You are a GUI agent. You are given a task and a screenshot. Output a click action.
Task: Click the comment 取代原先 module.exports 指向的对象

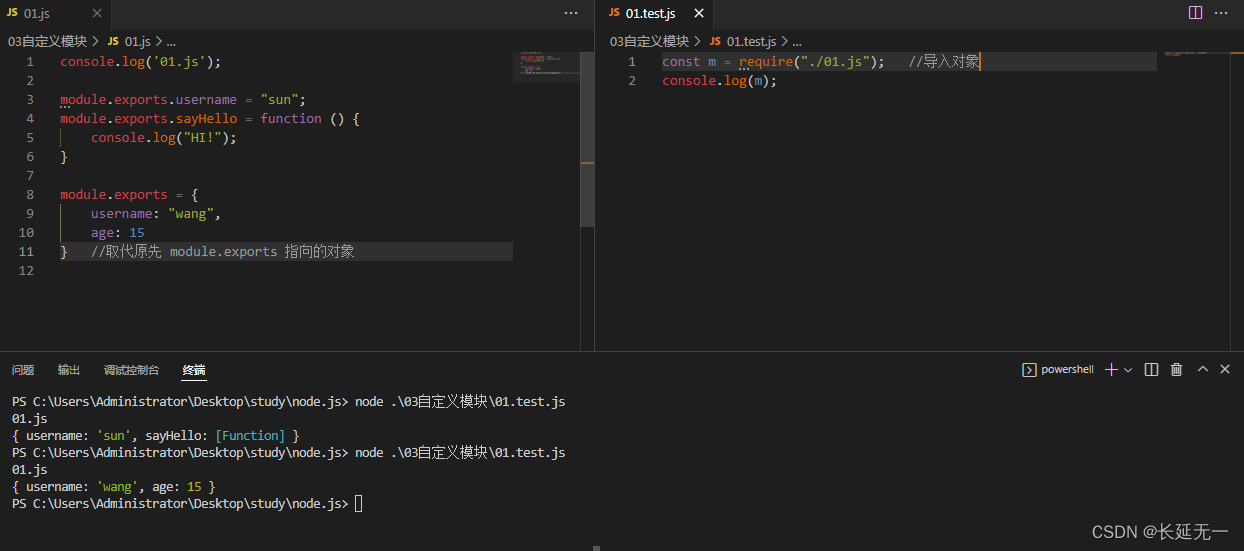coord(222,252)
